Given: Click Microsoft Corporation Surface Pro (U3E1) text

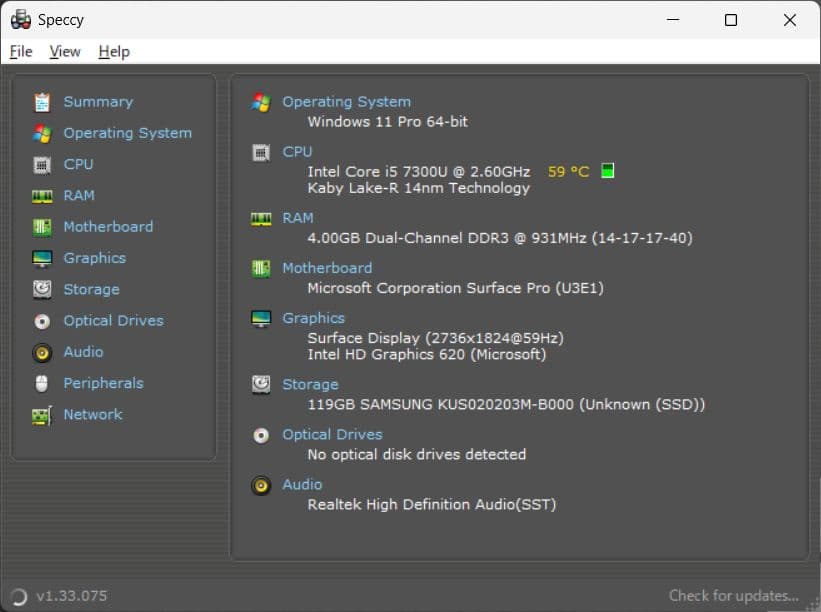Looking at the screenshot, I should (x=456, y=288).
